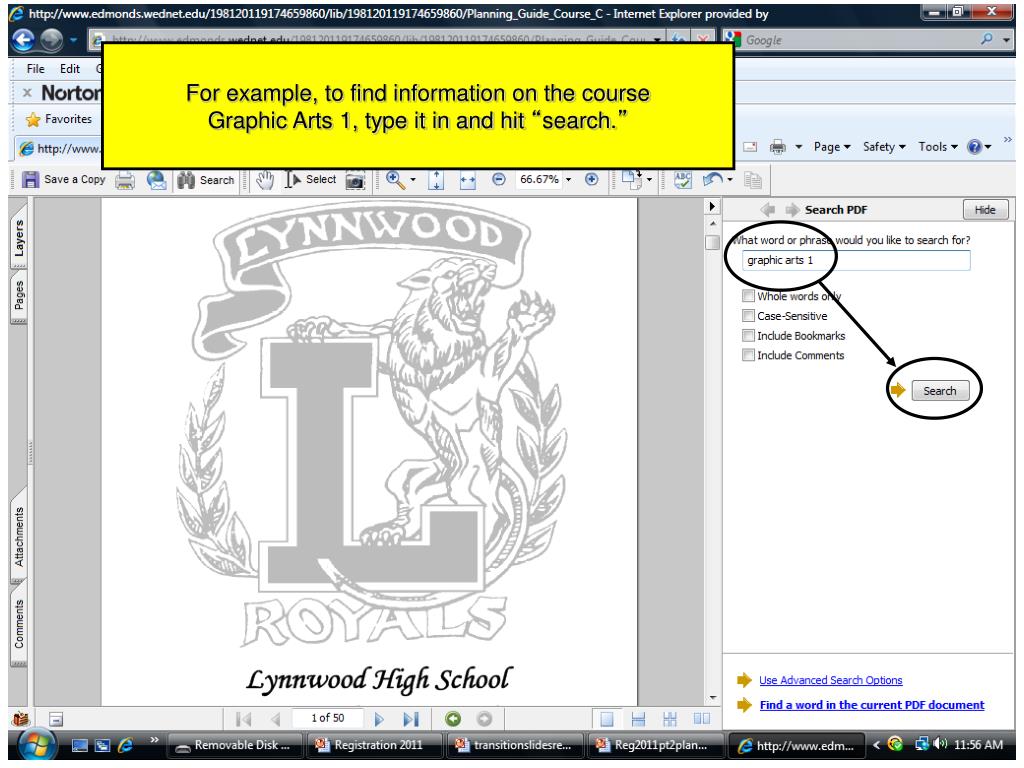Select the Snapshot camera tool

(x=355, y=181)
